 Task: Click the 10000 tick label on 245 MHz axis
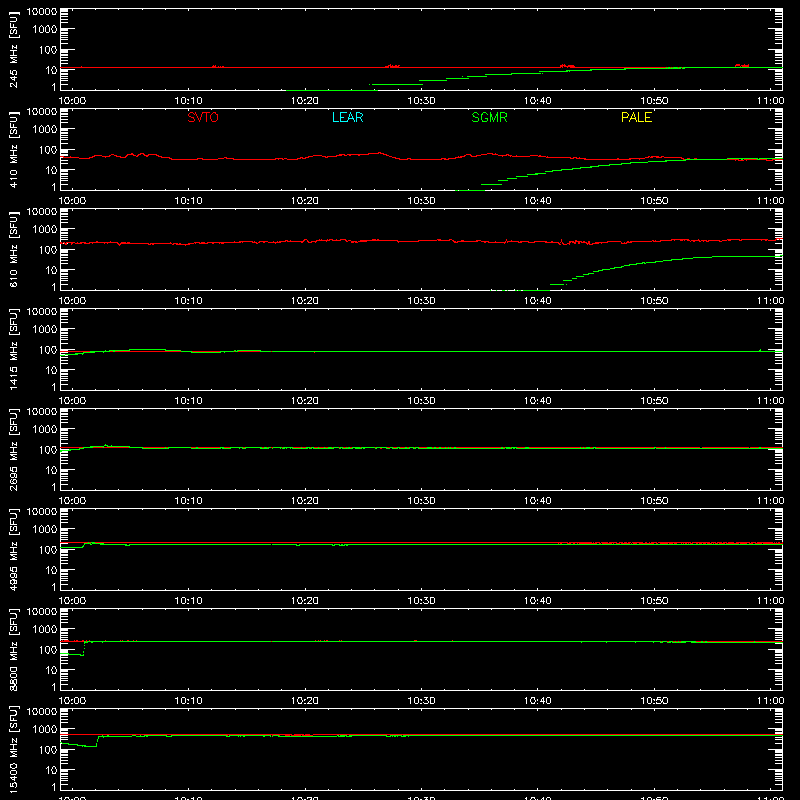42,11
